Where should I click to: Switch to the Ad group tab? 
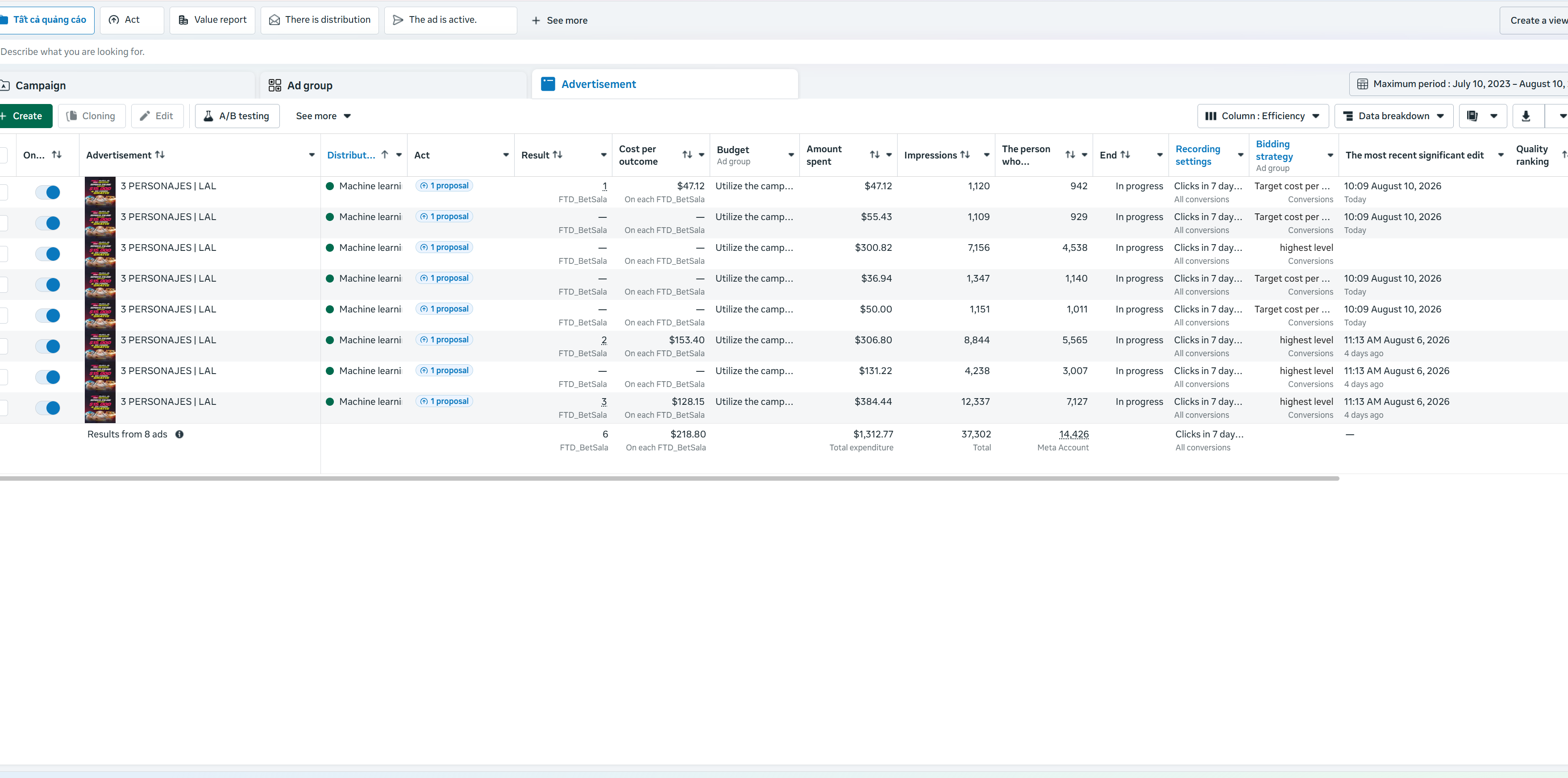(393, 85)
